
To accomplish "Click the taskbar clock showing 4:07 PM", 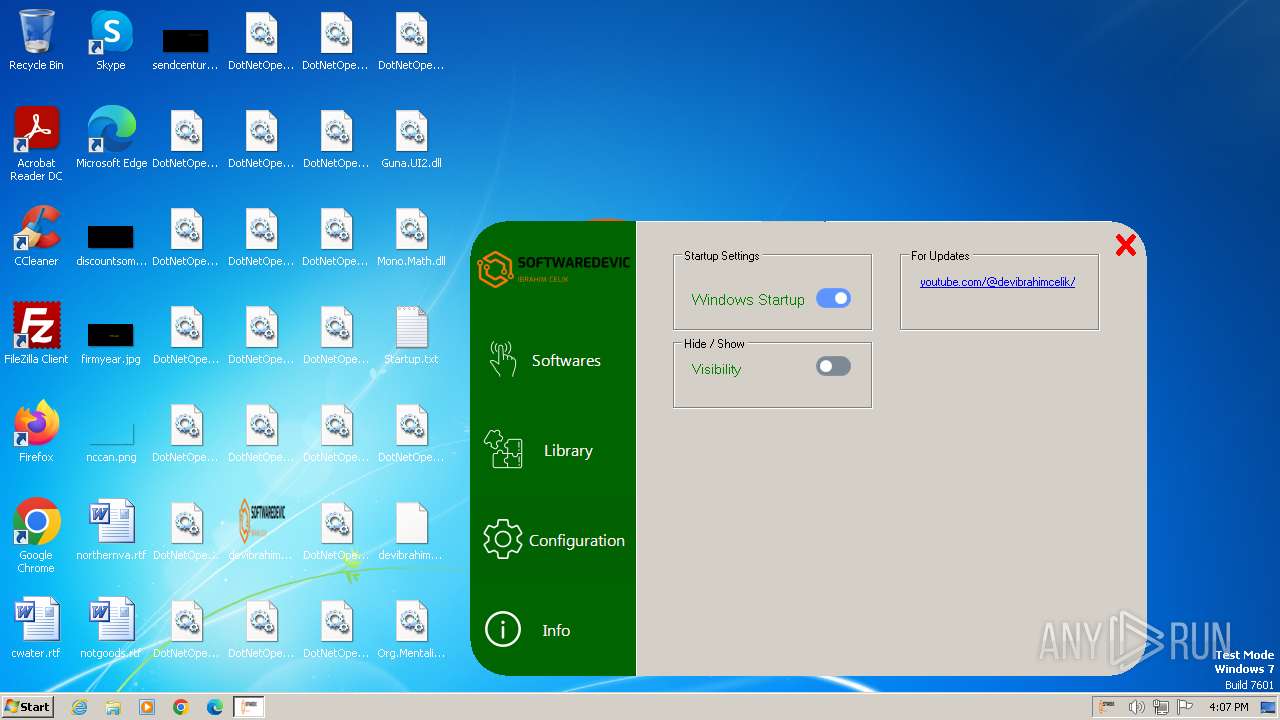I will (1228, 707).
